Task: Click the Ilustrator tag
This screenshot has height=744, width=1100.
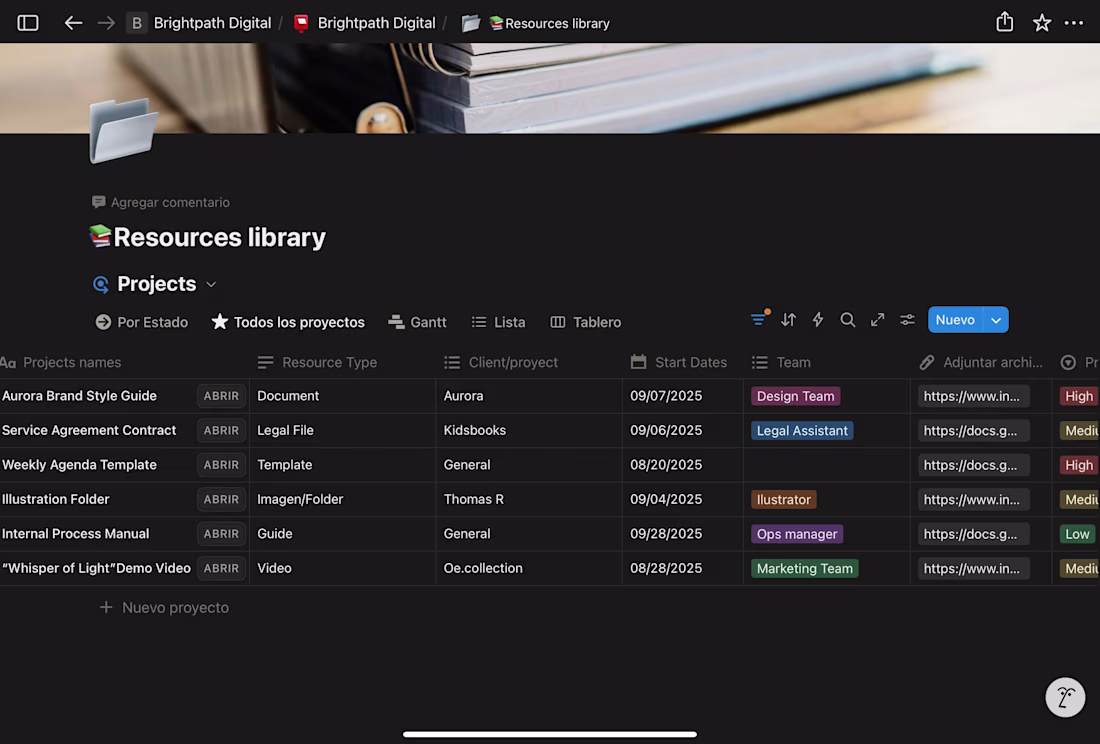Action: click(784, 499)
